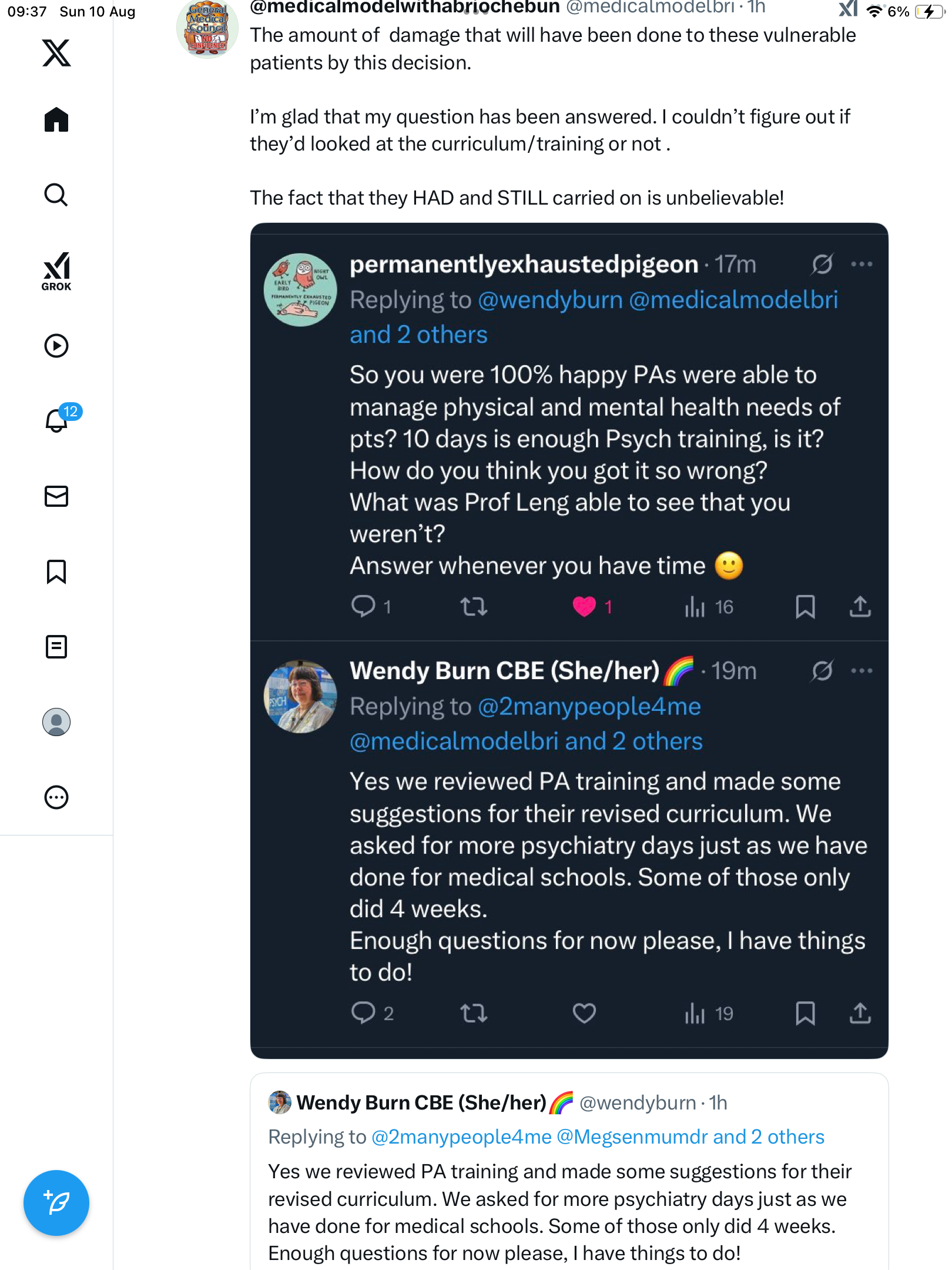The image size is (952, 1270).
Task: Unlike permanentlyexhaustedpigeon's reply
Action: tap(584, 606)
